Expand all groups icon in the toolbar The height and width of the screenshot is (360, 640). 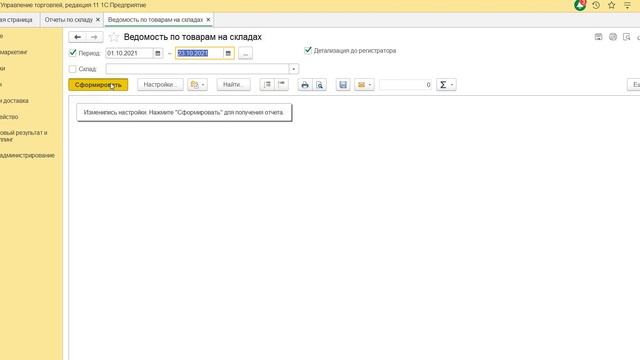click(267, 84)
